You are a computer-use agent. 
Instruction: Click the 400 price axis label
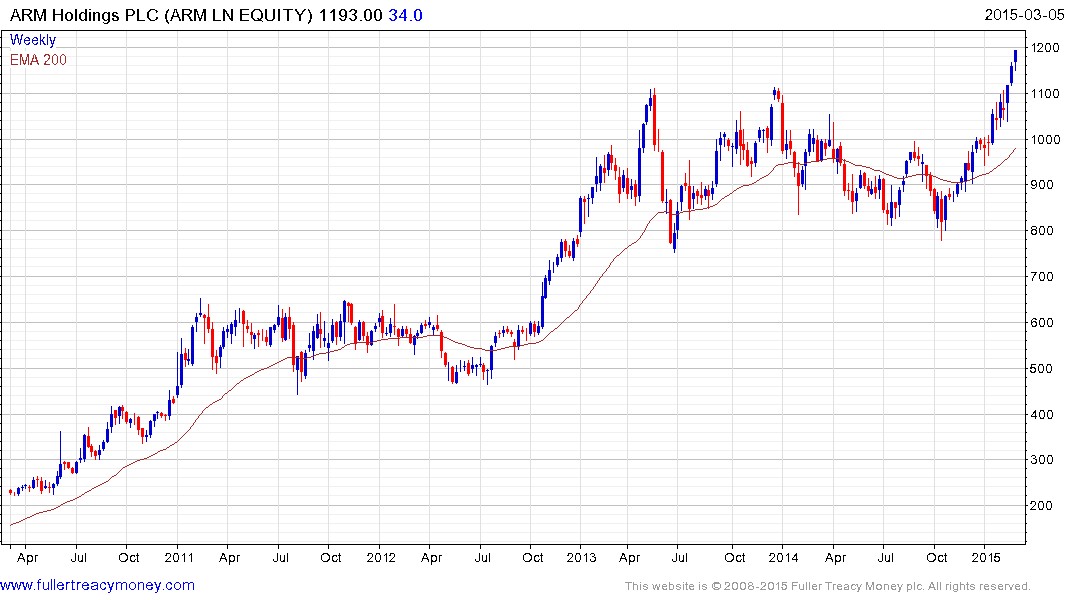1042,414
